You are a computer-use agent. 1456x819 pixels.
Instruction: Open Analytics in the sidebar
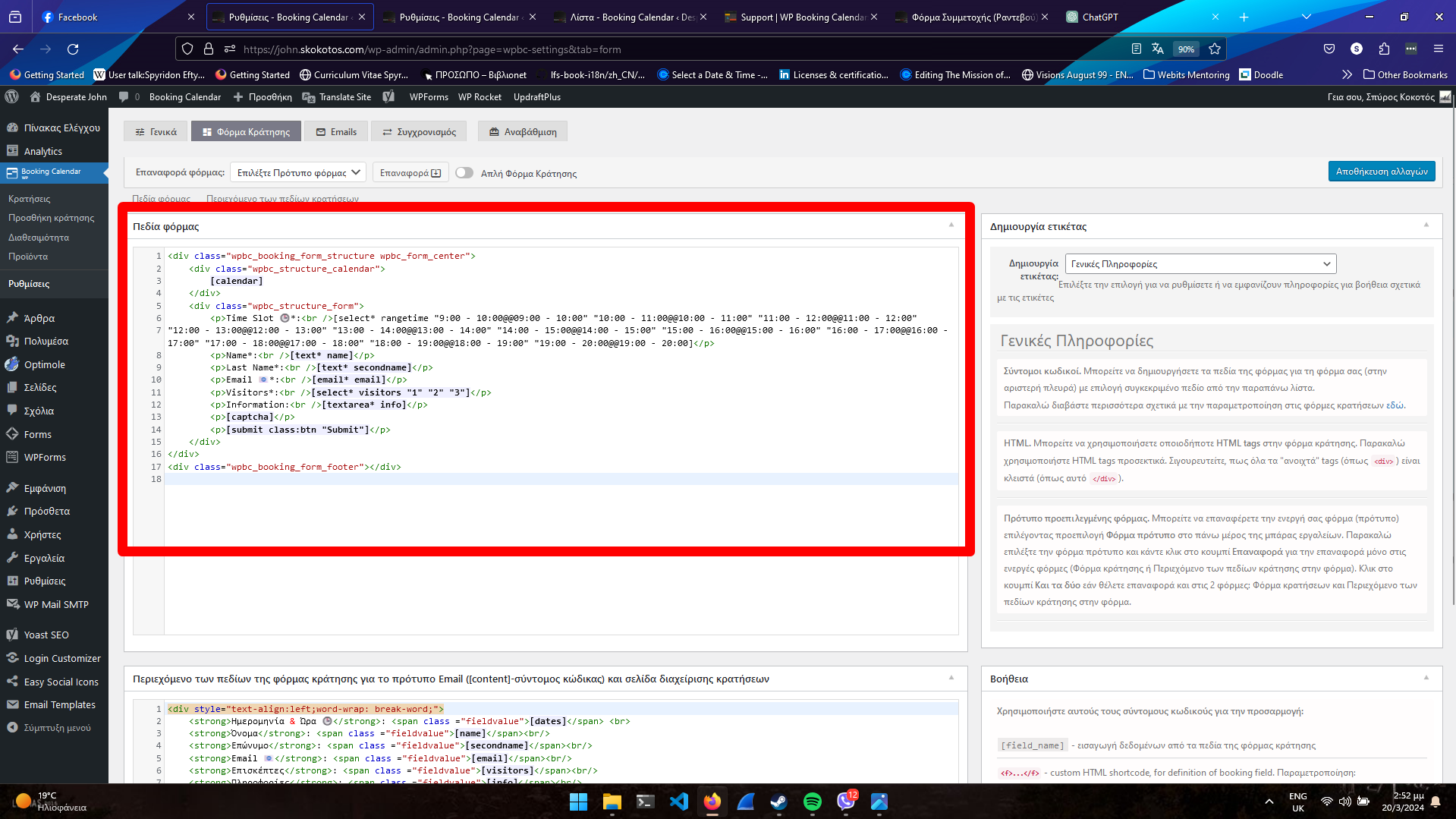pyautogui.click(x=54, y=151)
